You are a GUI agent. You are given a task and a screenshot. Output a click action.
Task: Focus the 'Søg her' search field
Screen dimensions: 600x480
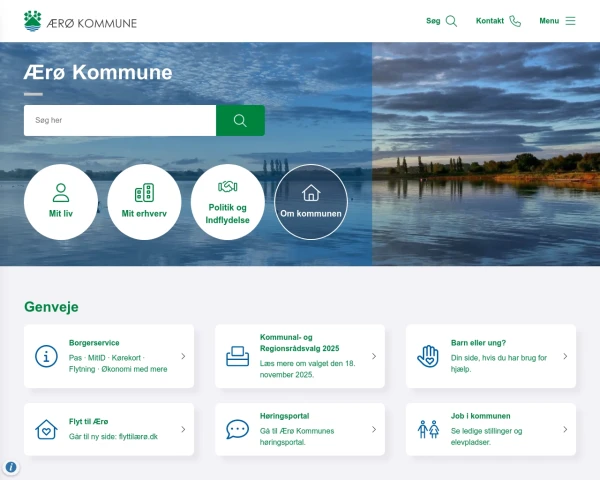point(120,121)
